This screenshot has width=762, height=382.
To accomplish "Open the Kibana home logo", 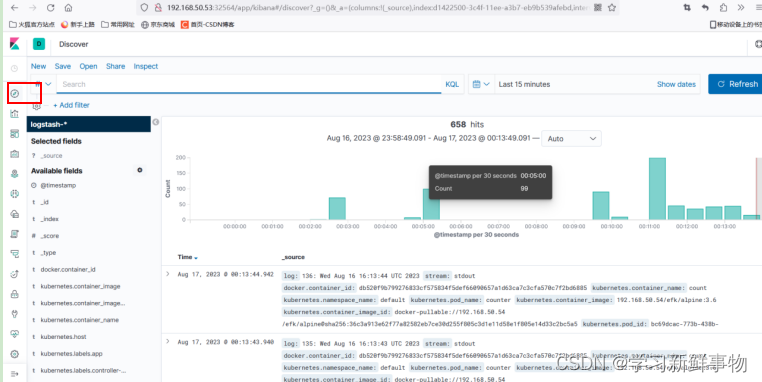I will (x=15, y=44).
